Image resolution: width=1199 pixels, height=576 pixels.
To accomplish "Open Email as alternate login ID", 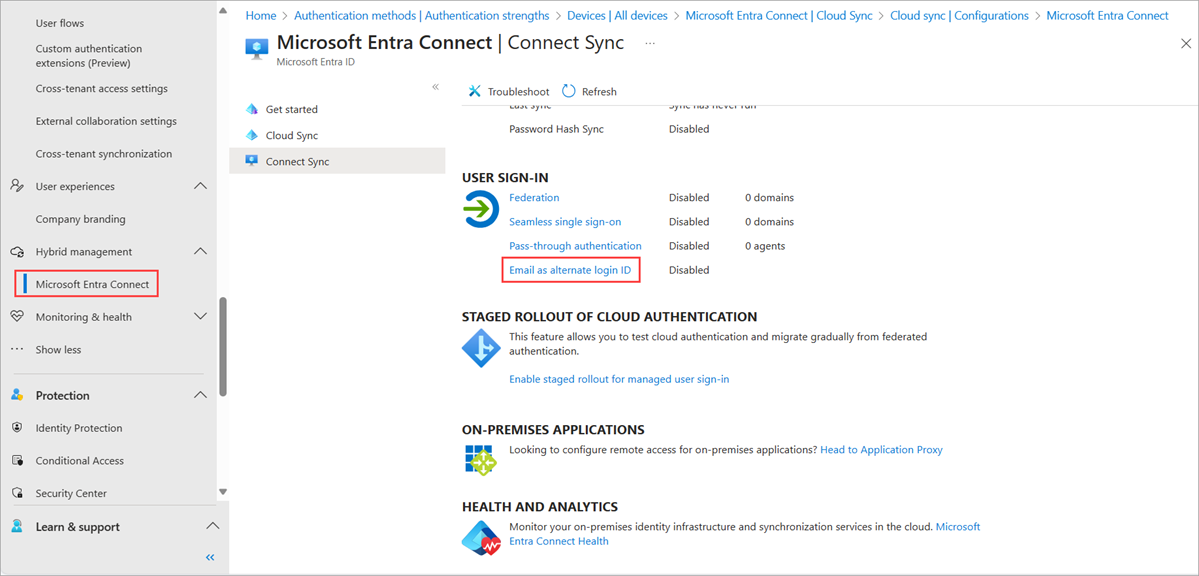I will point(570,270).
